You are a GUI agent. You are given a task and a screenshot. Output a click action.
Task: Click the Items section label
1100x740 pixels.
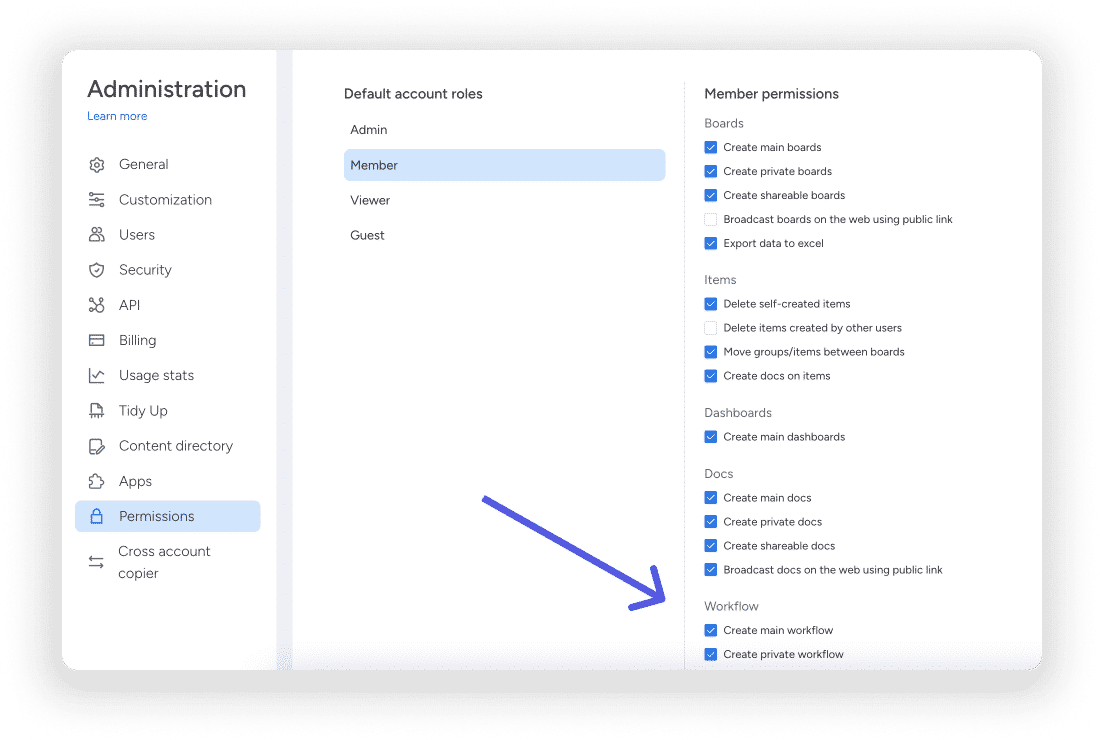pyautogui.click(x=720, y=280)
